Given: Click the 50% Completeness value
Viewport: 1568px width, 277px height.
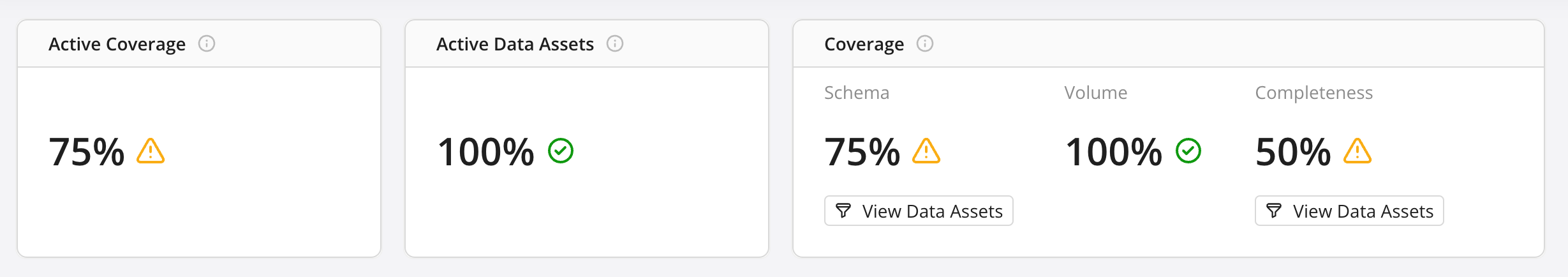Looking at the screenshot, I should pyautogui.click(x=1293, y=152).
